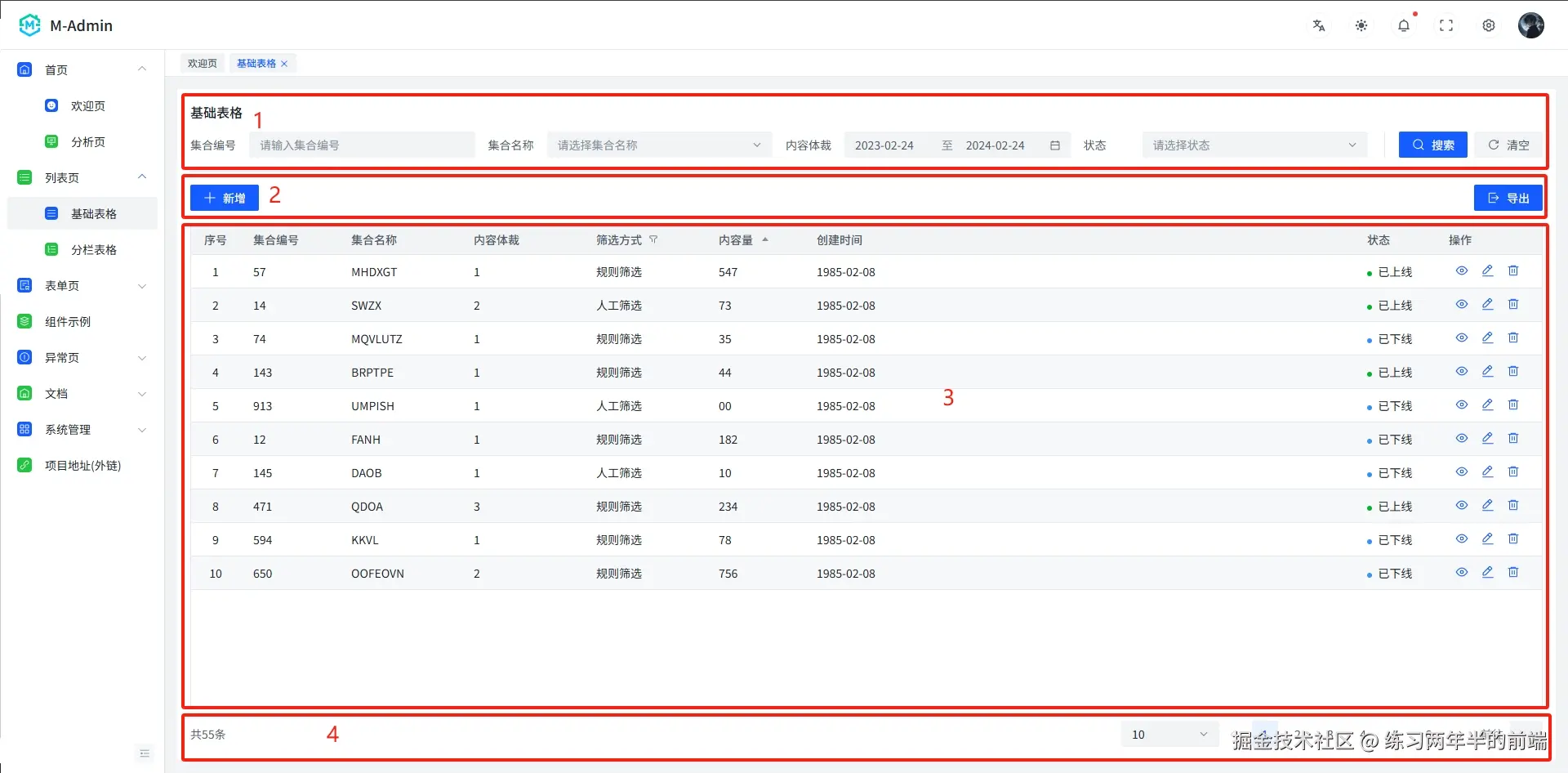Delete the FANH row

pos(1513,438)
